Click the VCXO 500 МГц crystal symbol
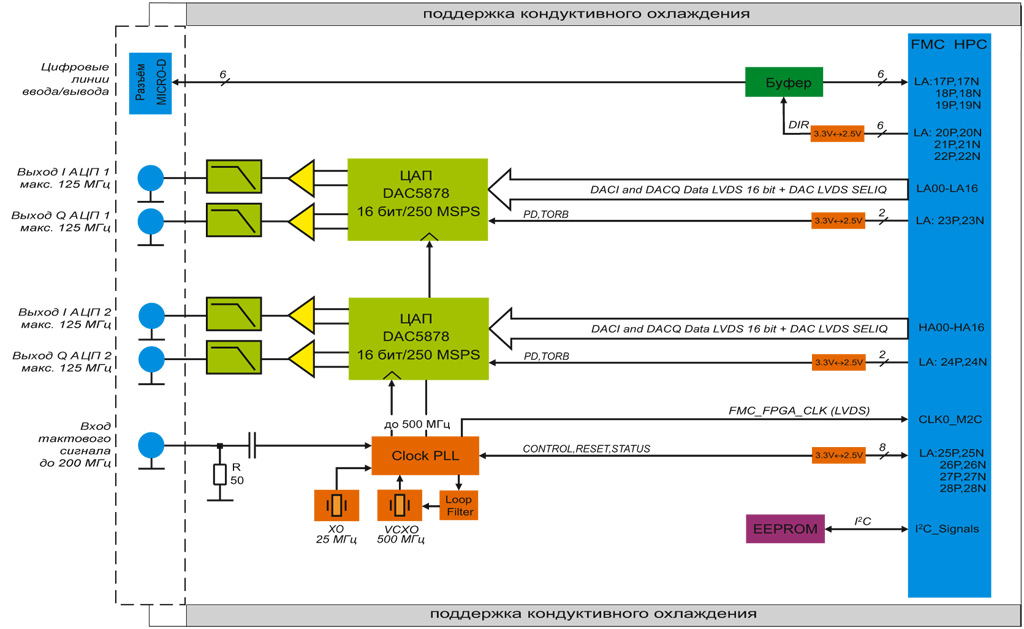 pos(399,506)
